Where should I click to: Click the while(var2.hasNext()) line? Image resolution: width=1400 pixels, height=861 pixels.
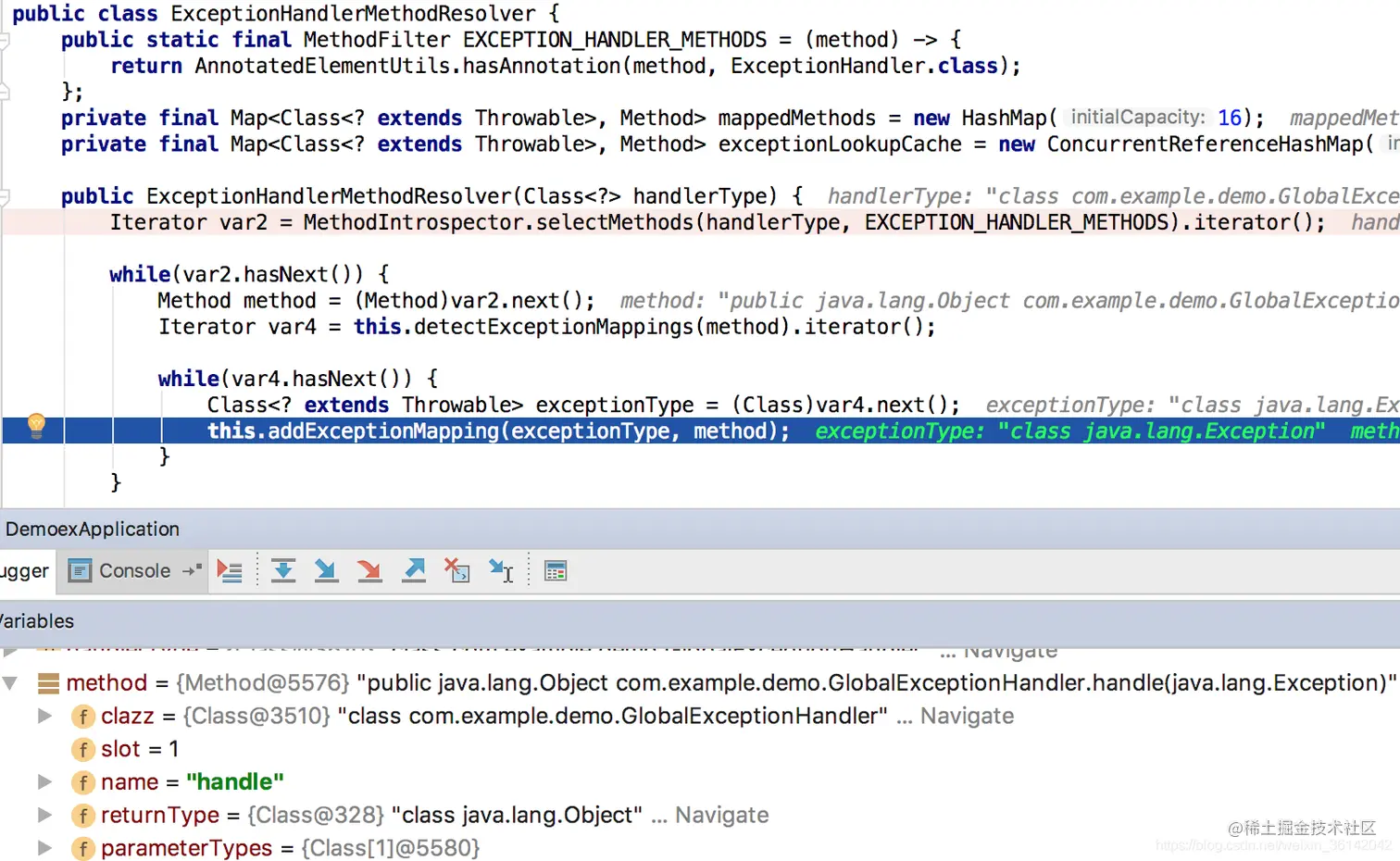(249, 274)
